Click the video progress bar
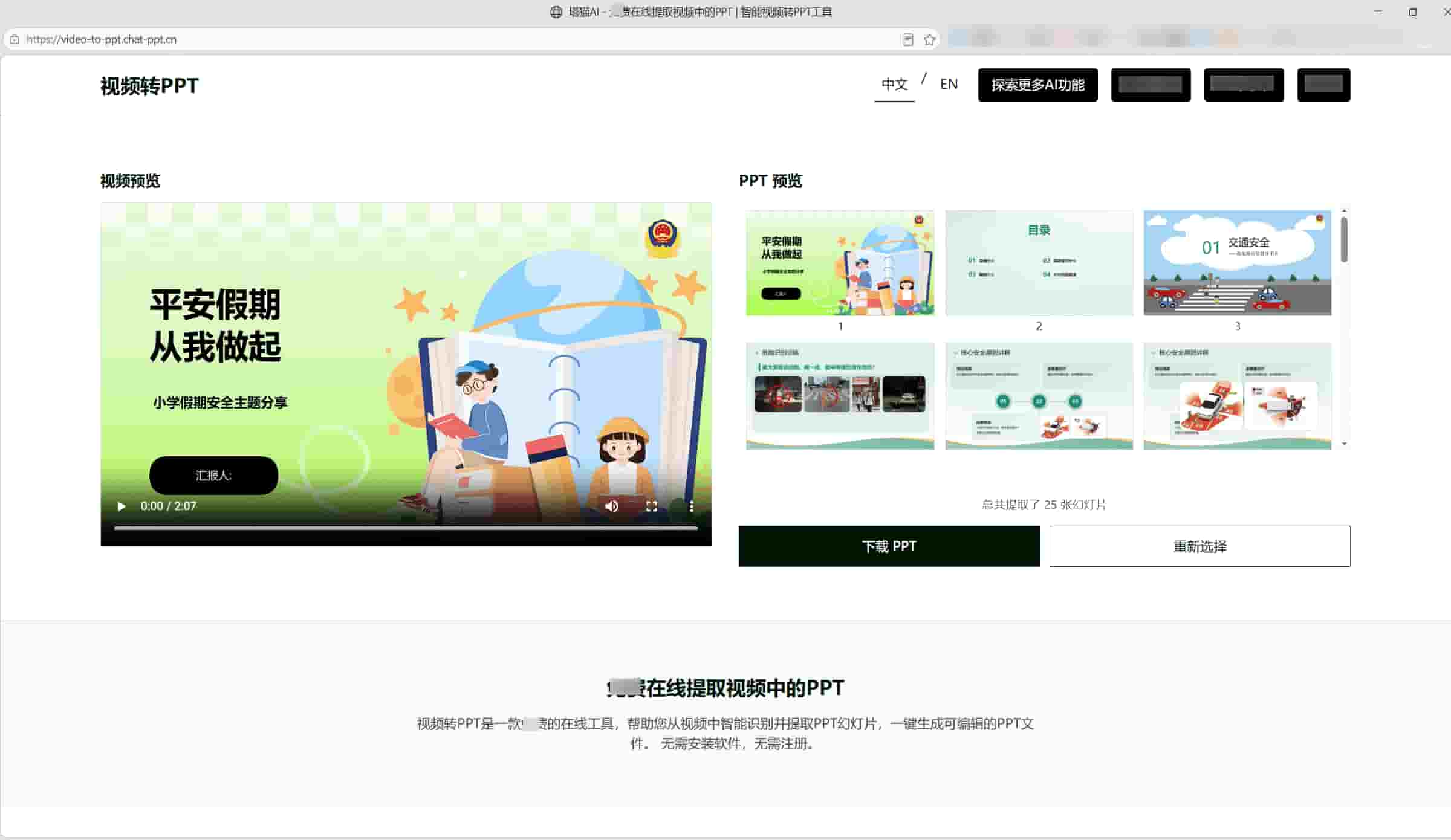The height and width of the screenshot is (840, 1451). click(406, 528)
